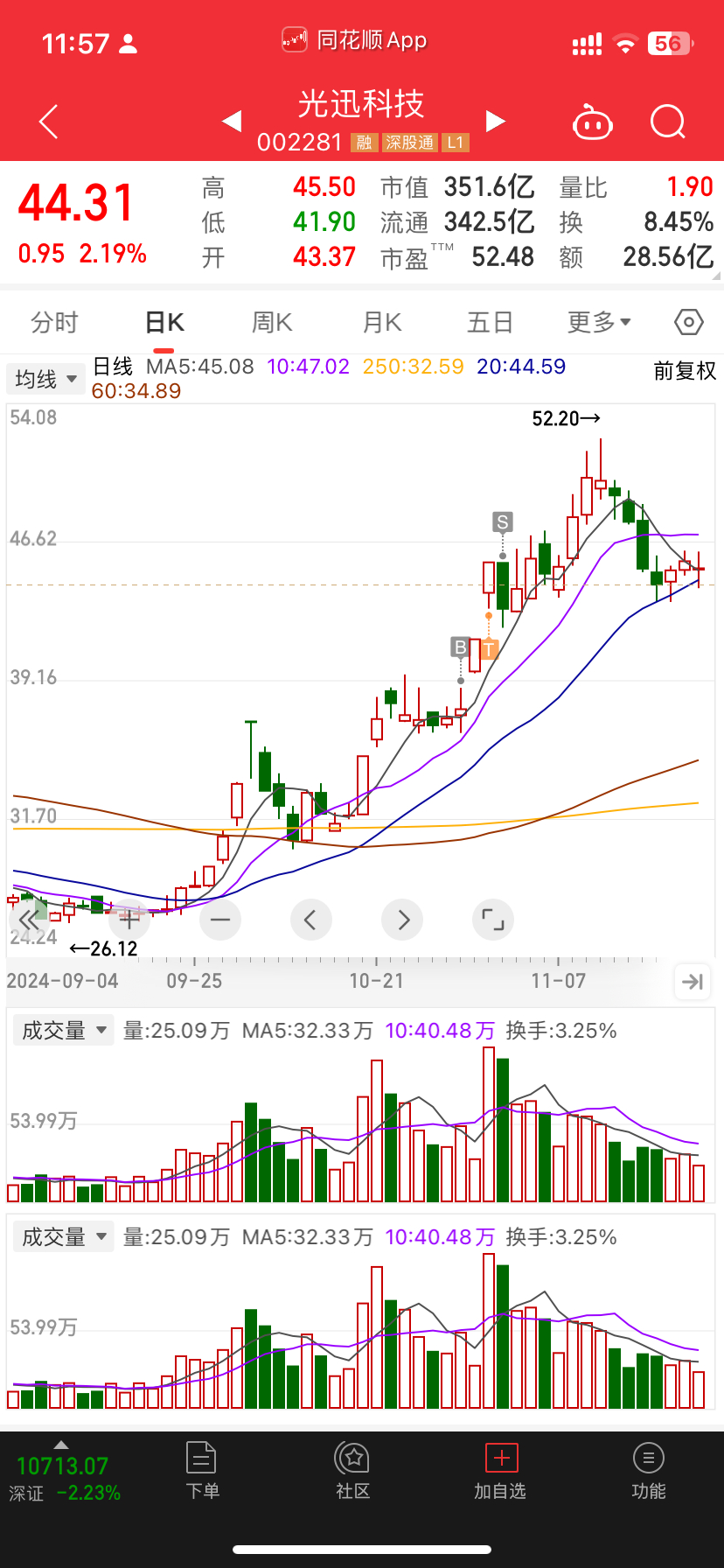724x1568 pixels.
Task: Open 社区 community tab
Action: click(x=353, y=1472)
